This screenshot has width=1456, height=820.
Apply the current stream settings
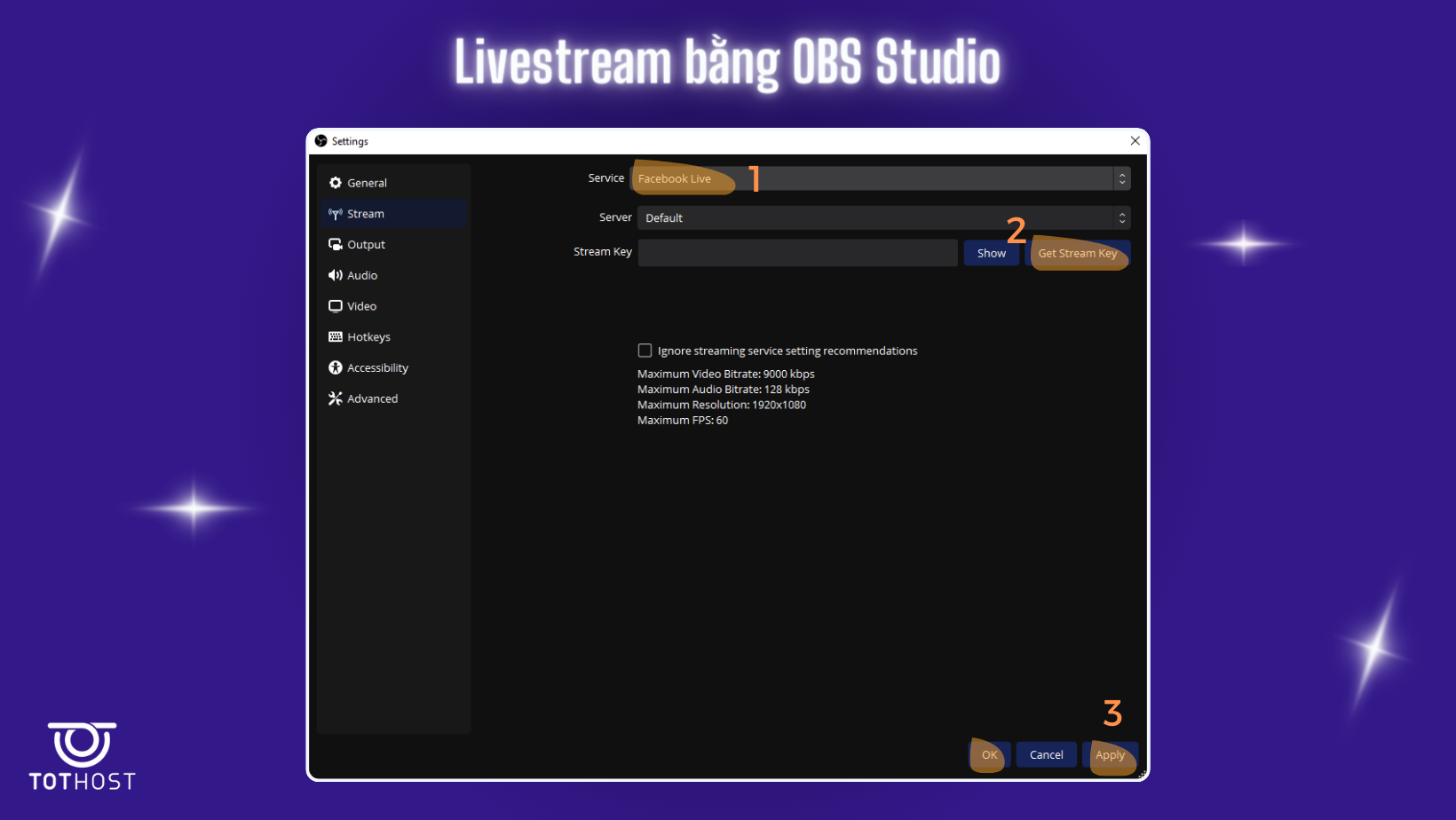pos(1110,754)
